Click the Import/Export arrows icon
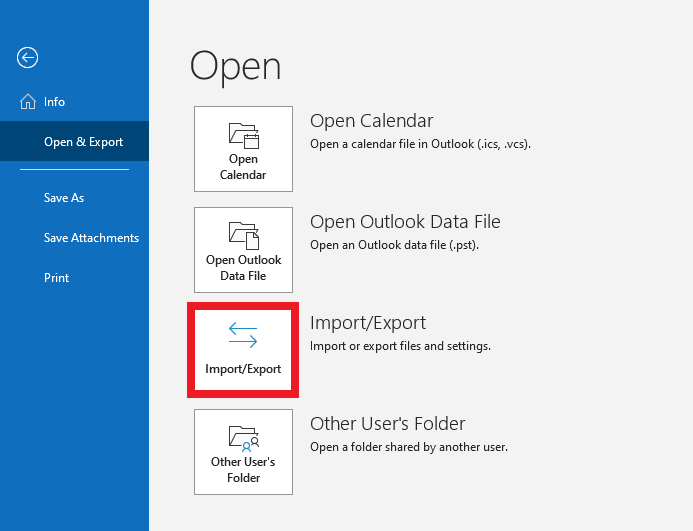The height and width of the screenshot is (531, 693). pos(243,335)
